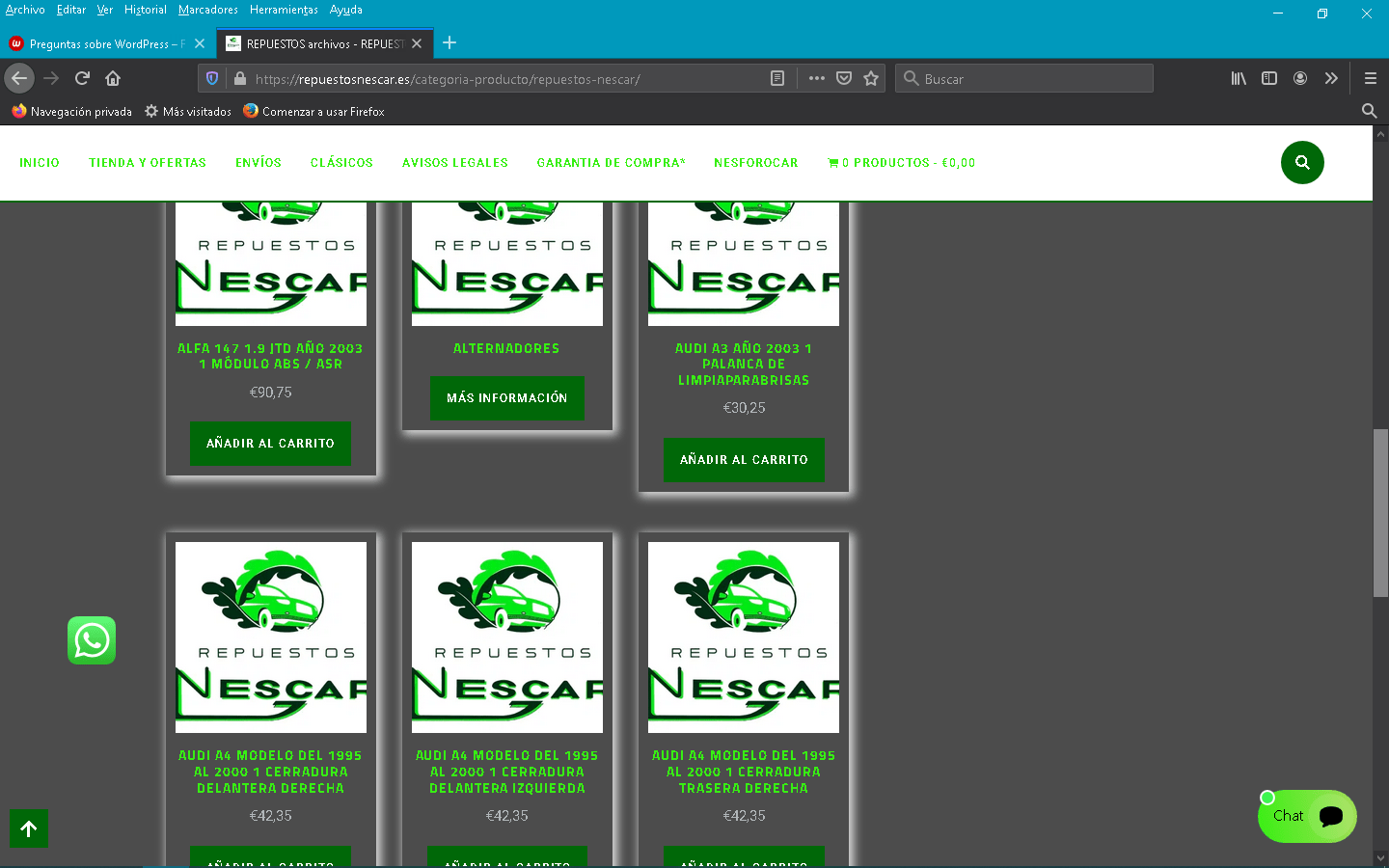Viewport: 1389px width, 868px height.
Task: Show sidebars icon in toolbar
Action: [1269, 78]
